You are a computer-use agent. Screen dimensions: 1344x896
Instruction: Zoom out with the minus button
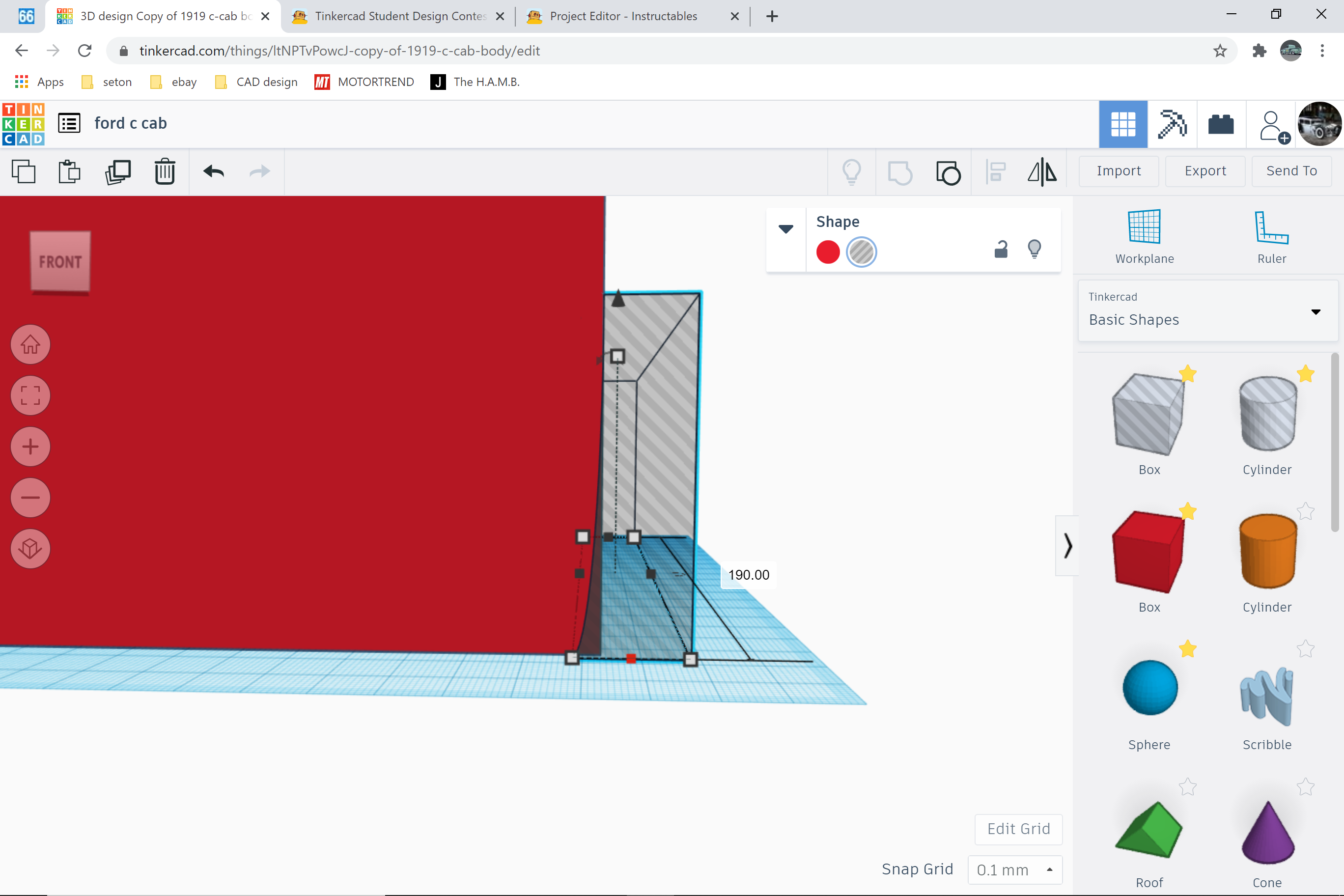coord(30,498)
